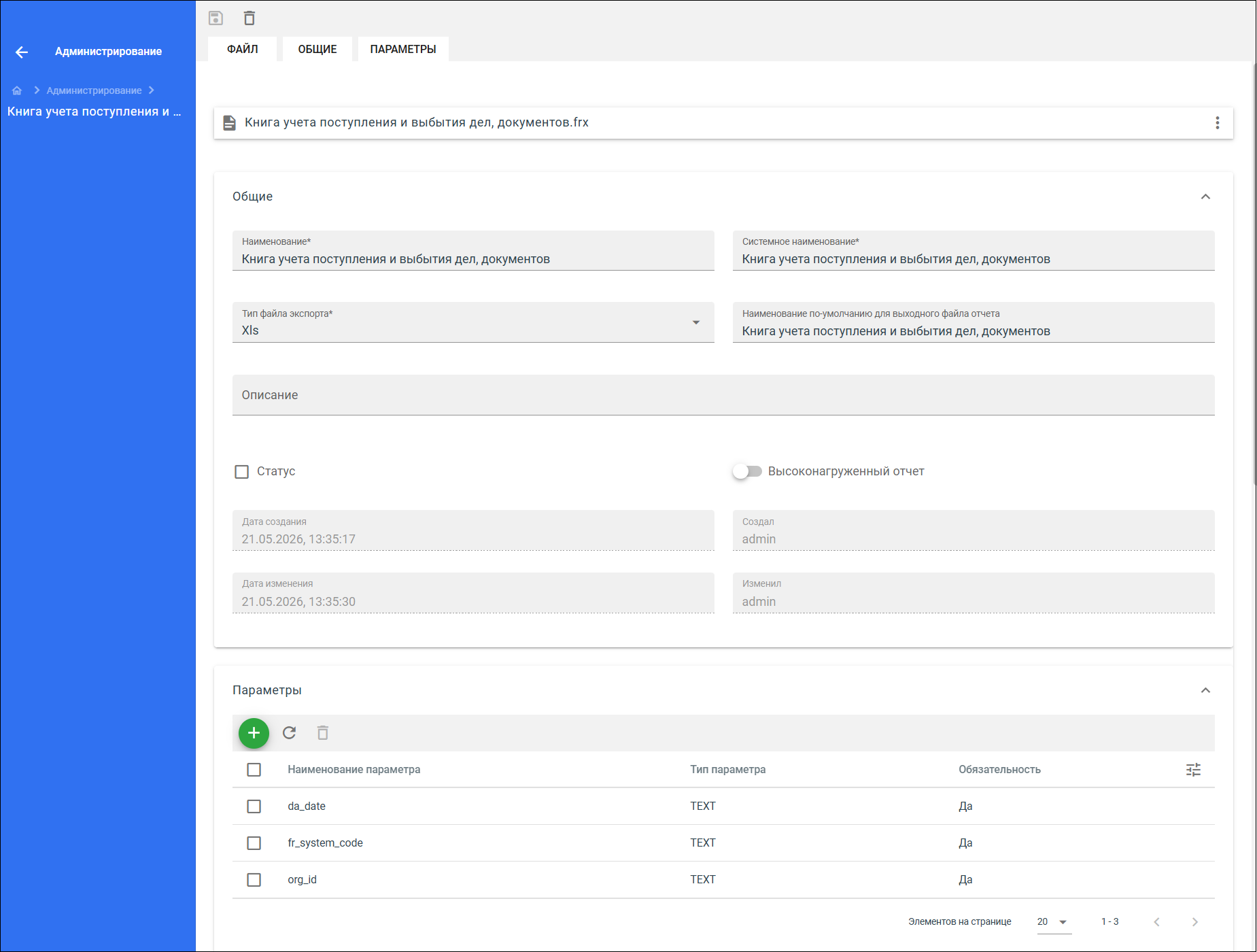1257x952 pixels.
Task: Click the parameters trash delete icon
Action: 323,733
